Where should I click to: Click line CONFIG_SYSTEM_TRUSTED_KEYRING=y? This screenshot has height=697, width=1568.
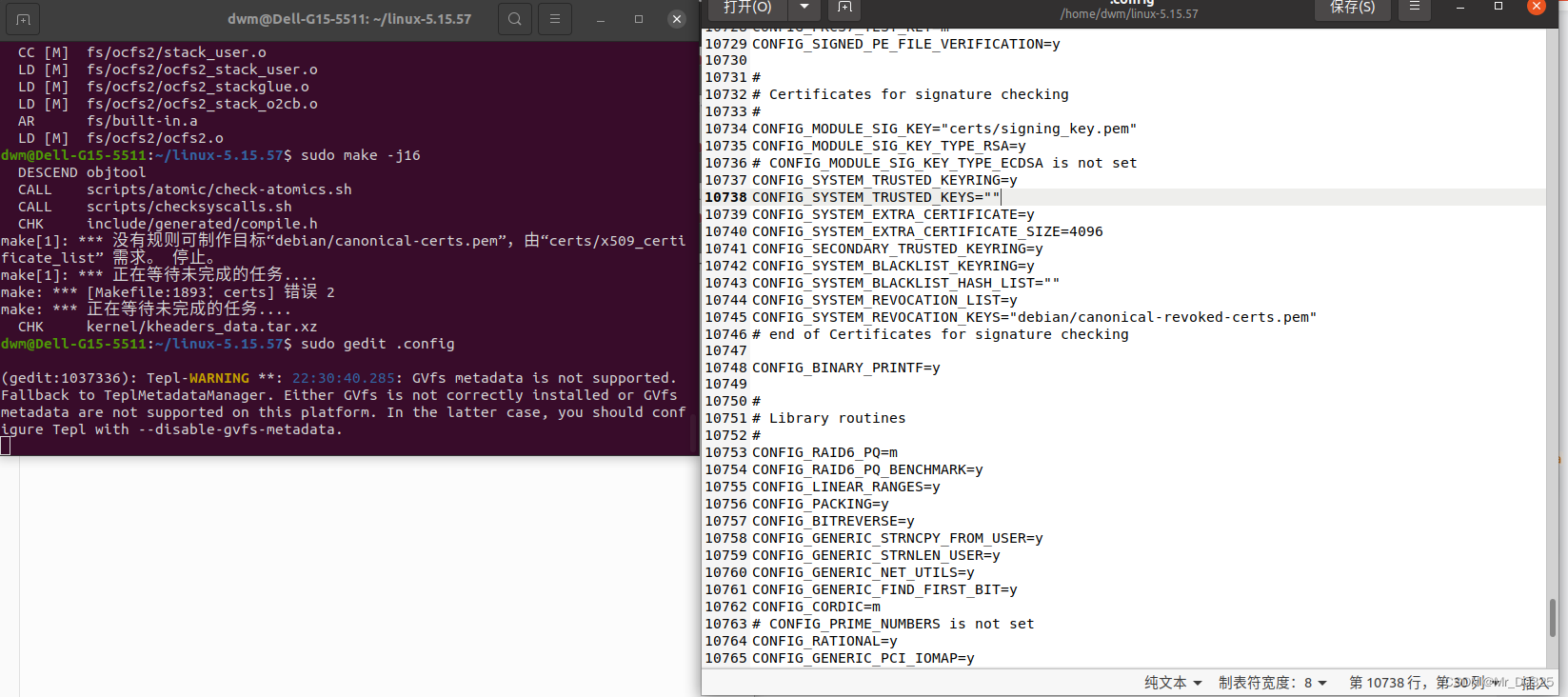pos(884,180)
